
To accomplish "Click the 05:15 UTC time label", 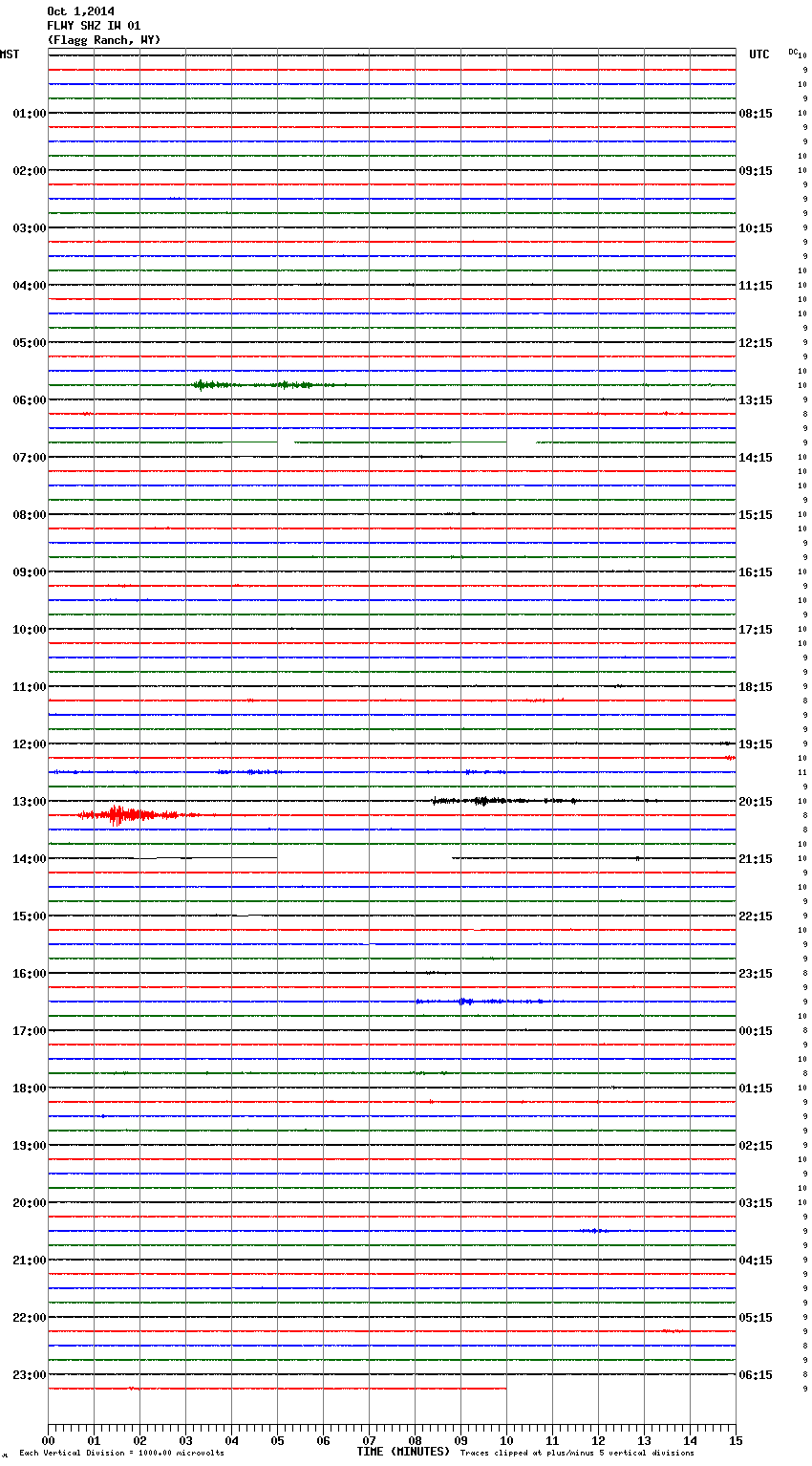I will pyautogui.click(x=756, y=1318).
